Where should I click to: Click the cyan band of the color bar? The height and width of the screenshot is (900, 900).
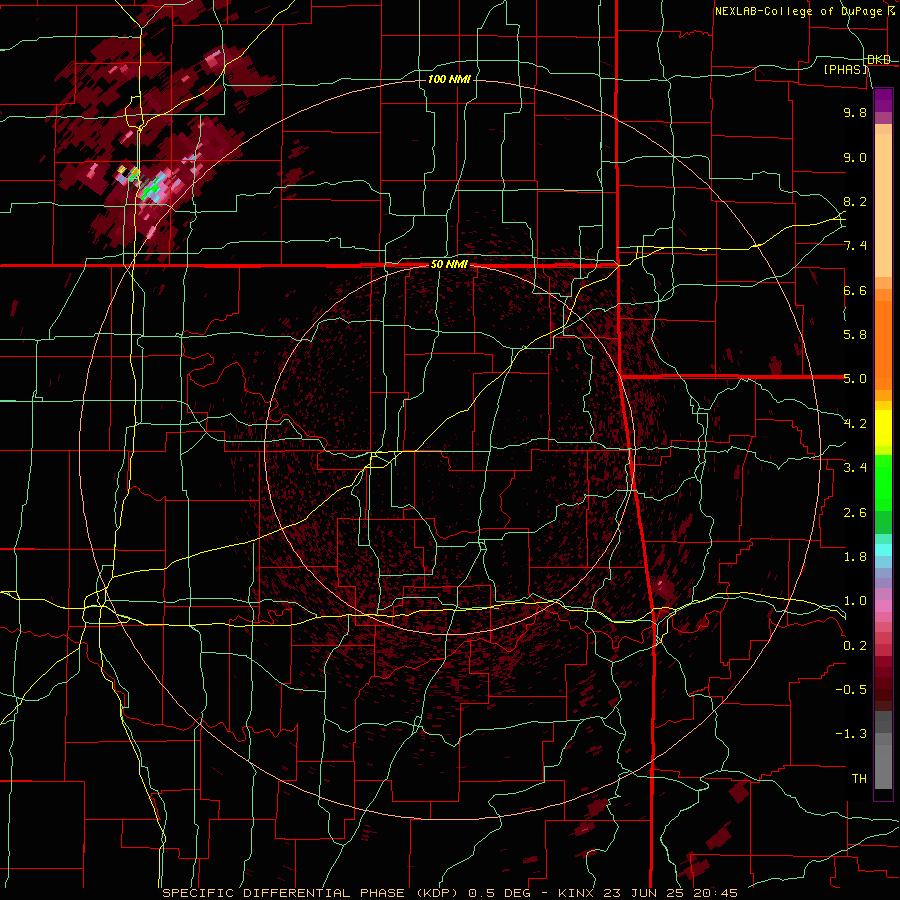pyautogui.click(x=883, y=550)
